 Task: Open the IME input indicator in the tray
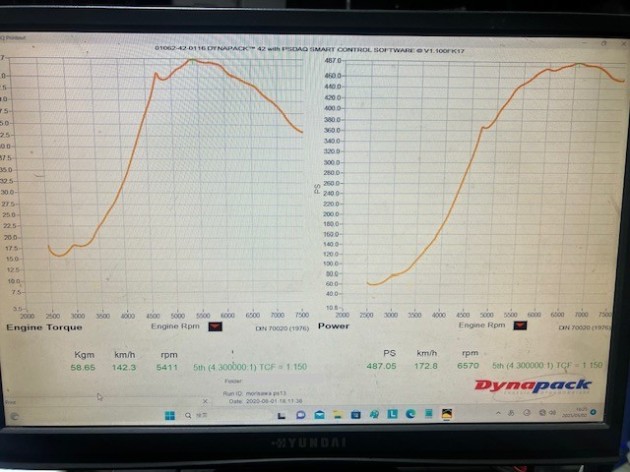point(511,413)
